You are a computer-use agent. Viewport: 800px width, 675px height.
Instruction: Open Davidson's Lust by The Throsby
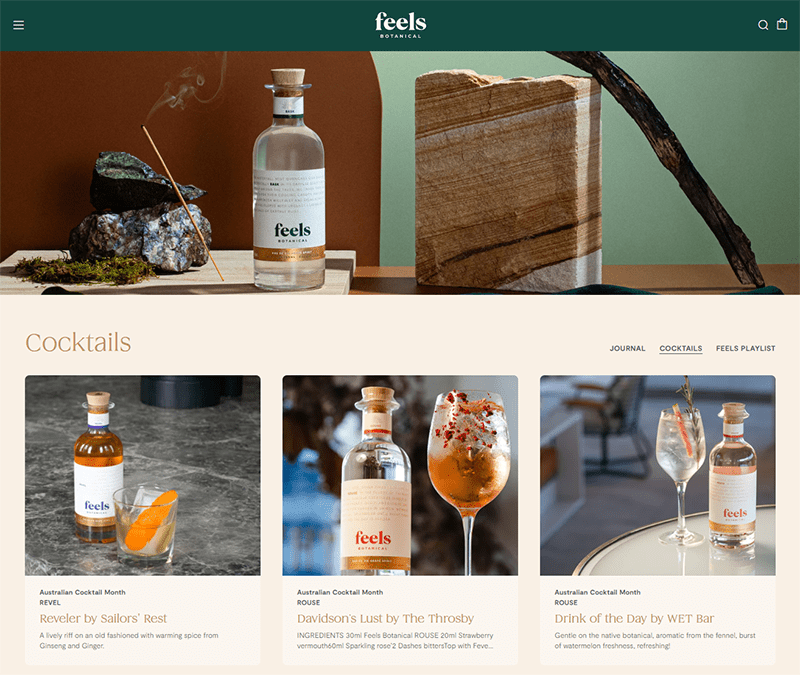pyautogui.click(x=385, y=618)
